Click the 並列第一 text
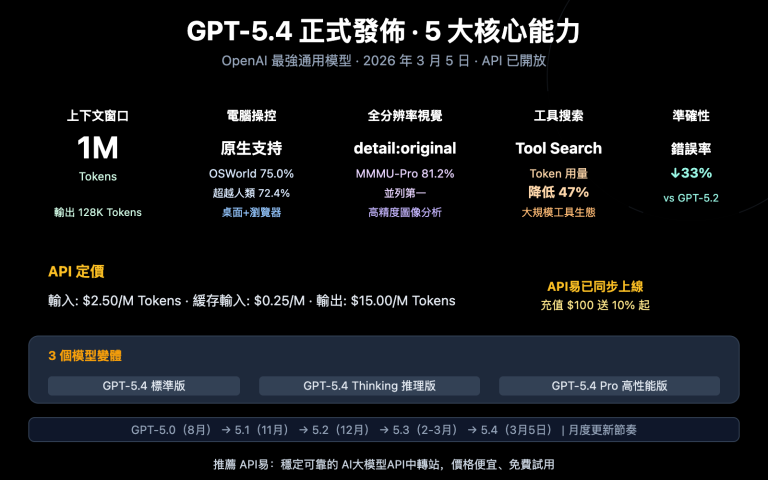Viewport: 768px width, 480px height. pos(405,193)
